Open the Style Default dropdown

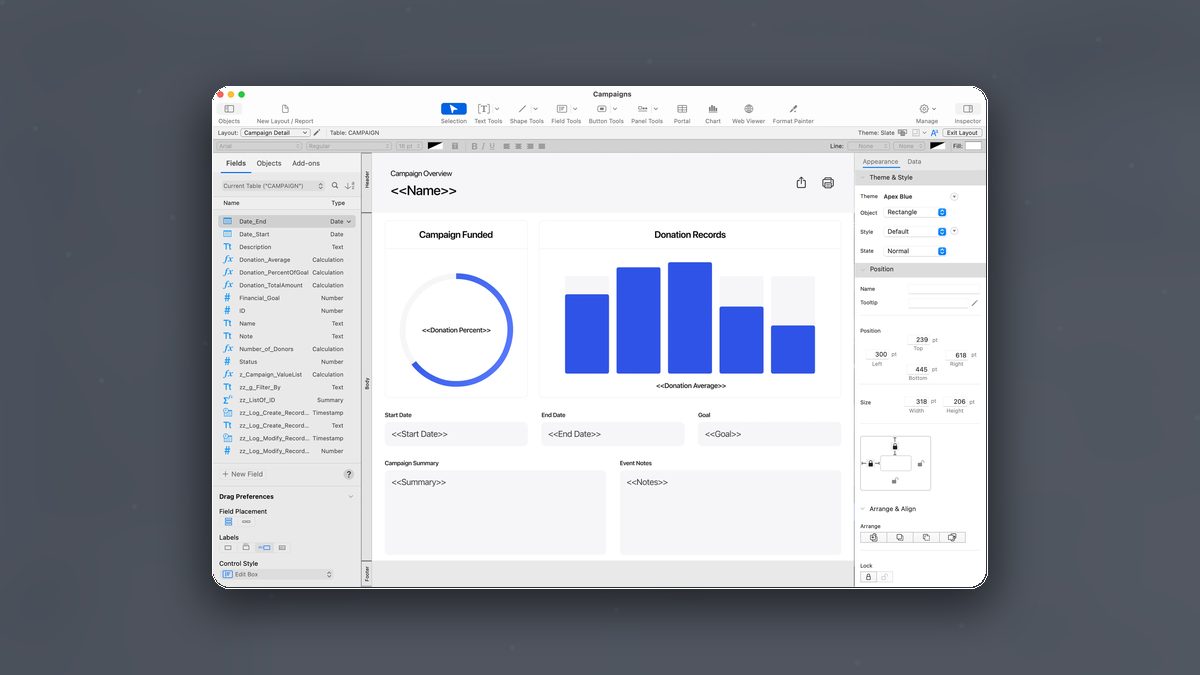(x=914, y=231)
